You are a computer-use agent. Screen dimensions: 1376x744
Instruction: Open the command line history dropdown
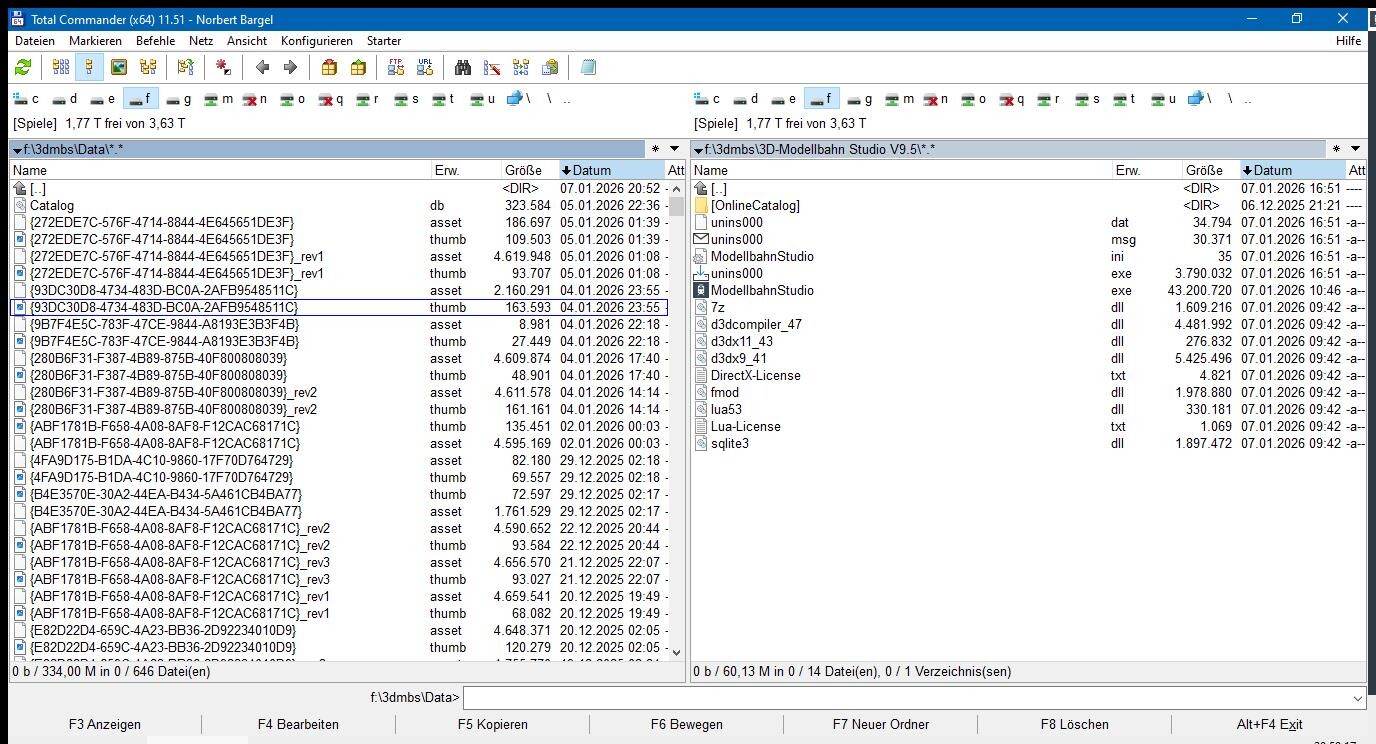pyautogui.click(x=1357, y=698)
